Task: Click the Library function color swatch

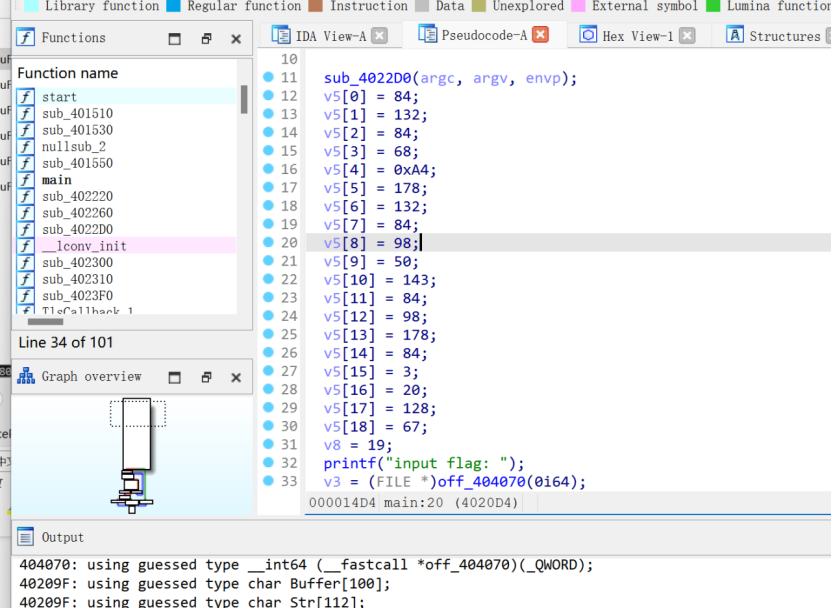Action: click(x=31, y=6)
